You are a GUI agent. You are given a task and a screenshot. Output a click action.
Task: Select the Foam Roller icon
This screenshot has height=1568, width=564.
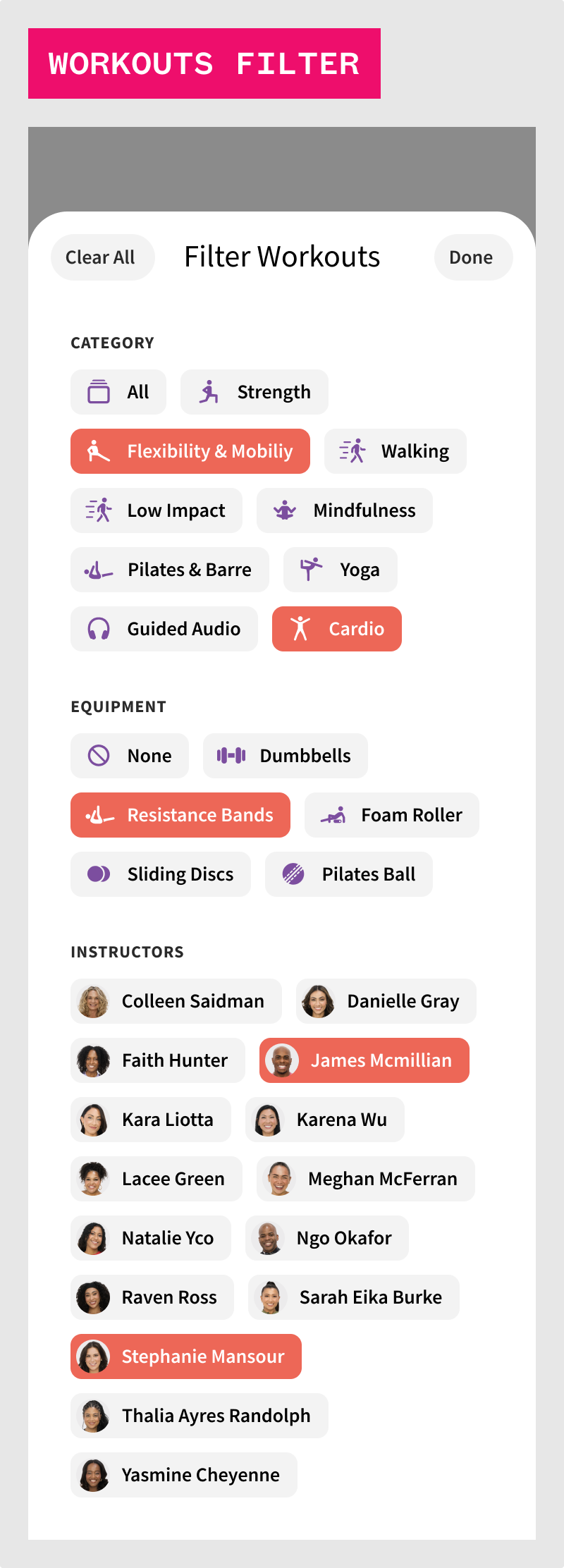click(x=333, y=815)
